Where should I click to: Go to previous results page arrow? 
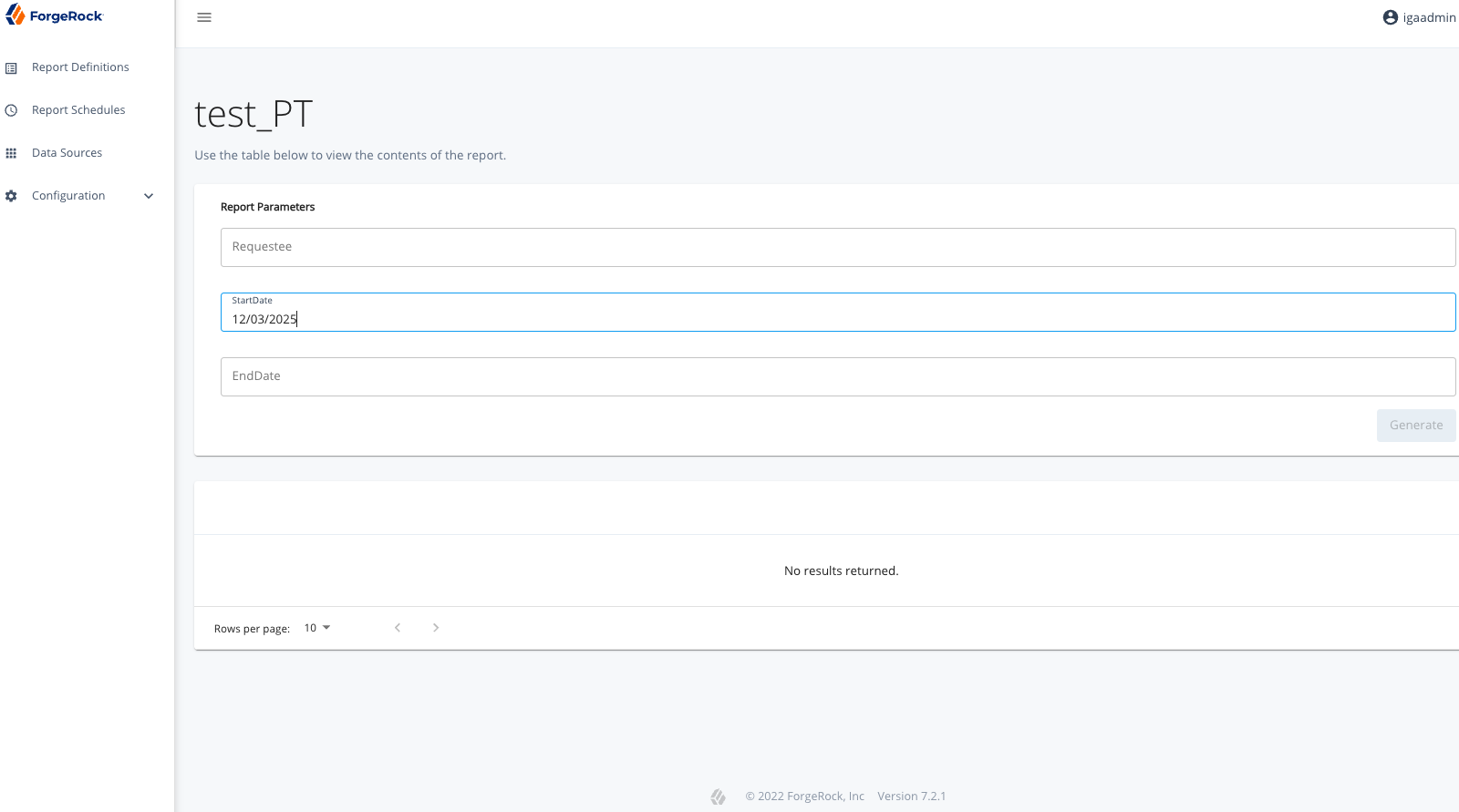[x=398, y=628]
